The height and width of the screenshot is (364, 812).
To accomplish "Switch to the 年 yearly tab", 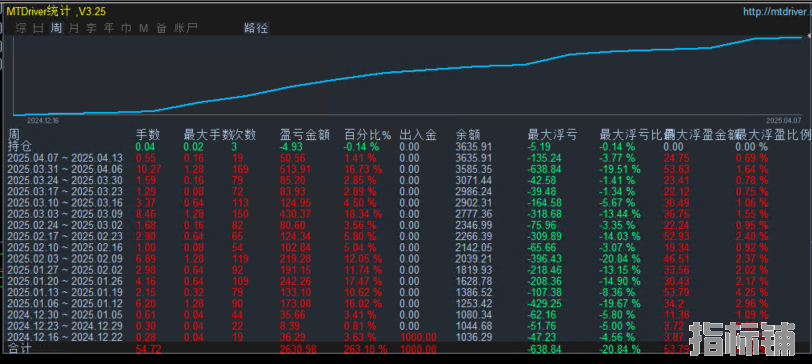I will click(109, 28).
